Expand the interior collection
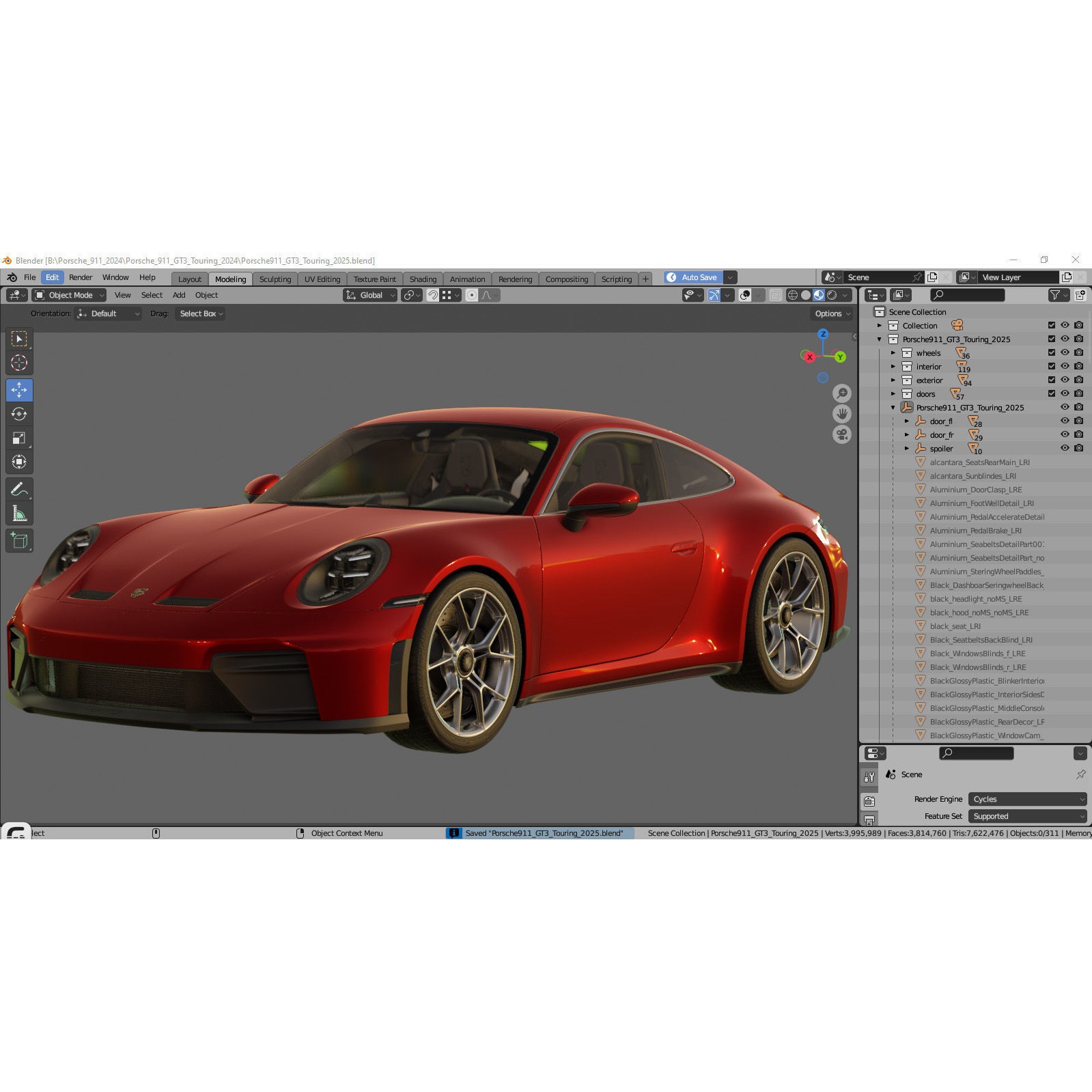Image resolution: width=1092 pixels, height=1092 pixels. [893, 367]
